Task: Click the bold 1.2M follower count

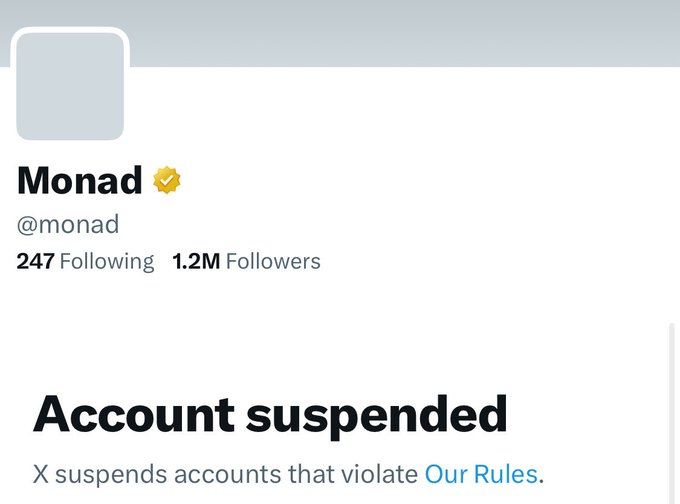Action: (196, 262)
